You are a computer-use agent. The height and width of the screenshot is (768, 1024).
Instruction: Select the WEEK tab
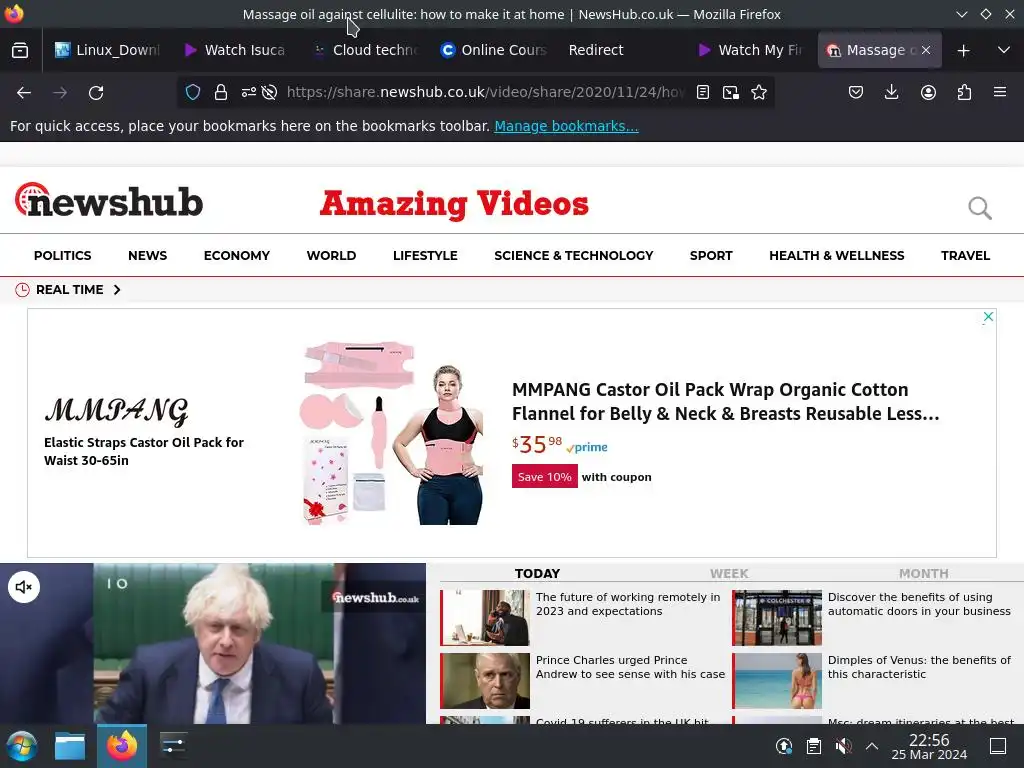[729, 573]
